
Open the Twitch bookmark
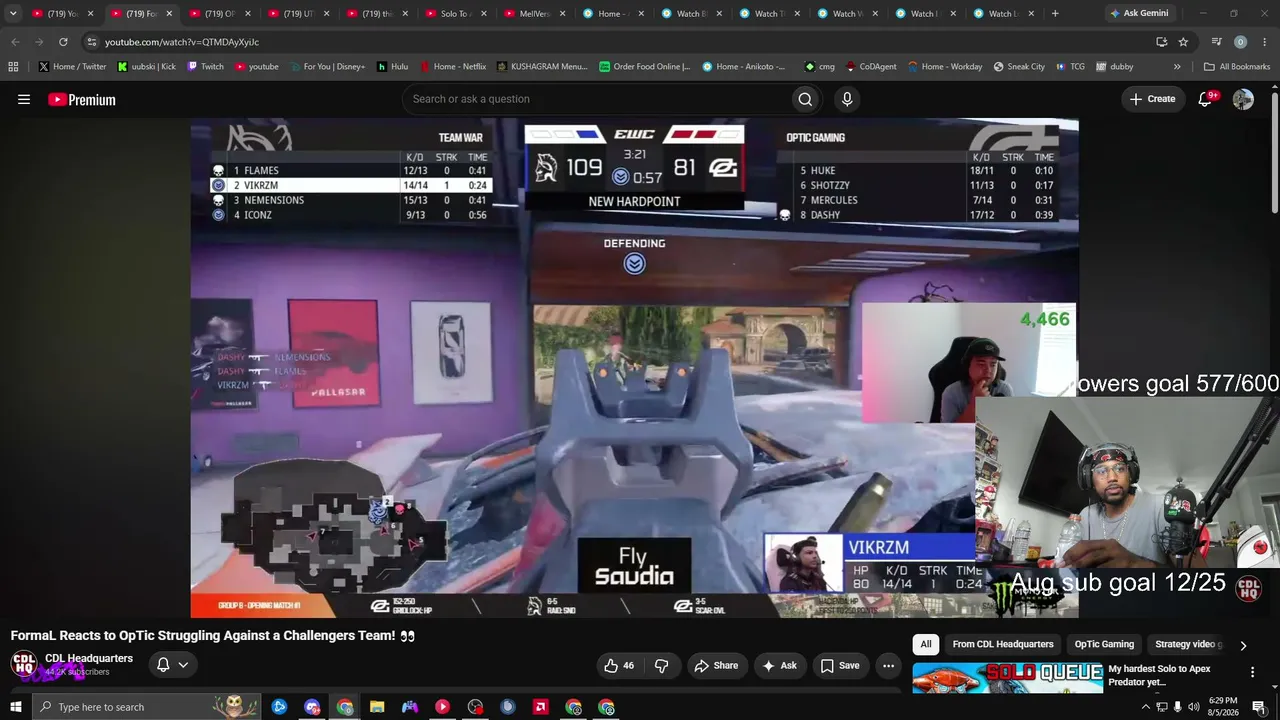pyautogui.click(x=206, y=67)
